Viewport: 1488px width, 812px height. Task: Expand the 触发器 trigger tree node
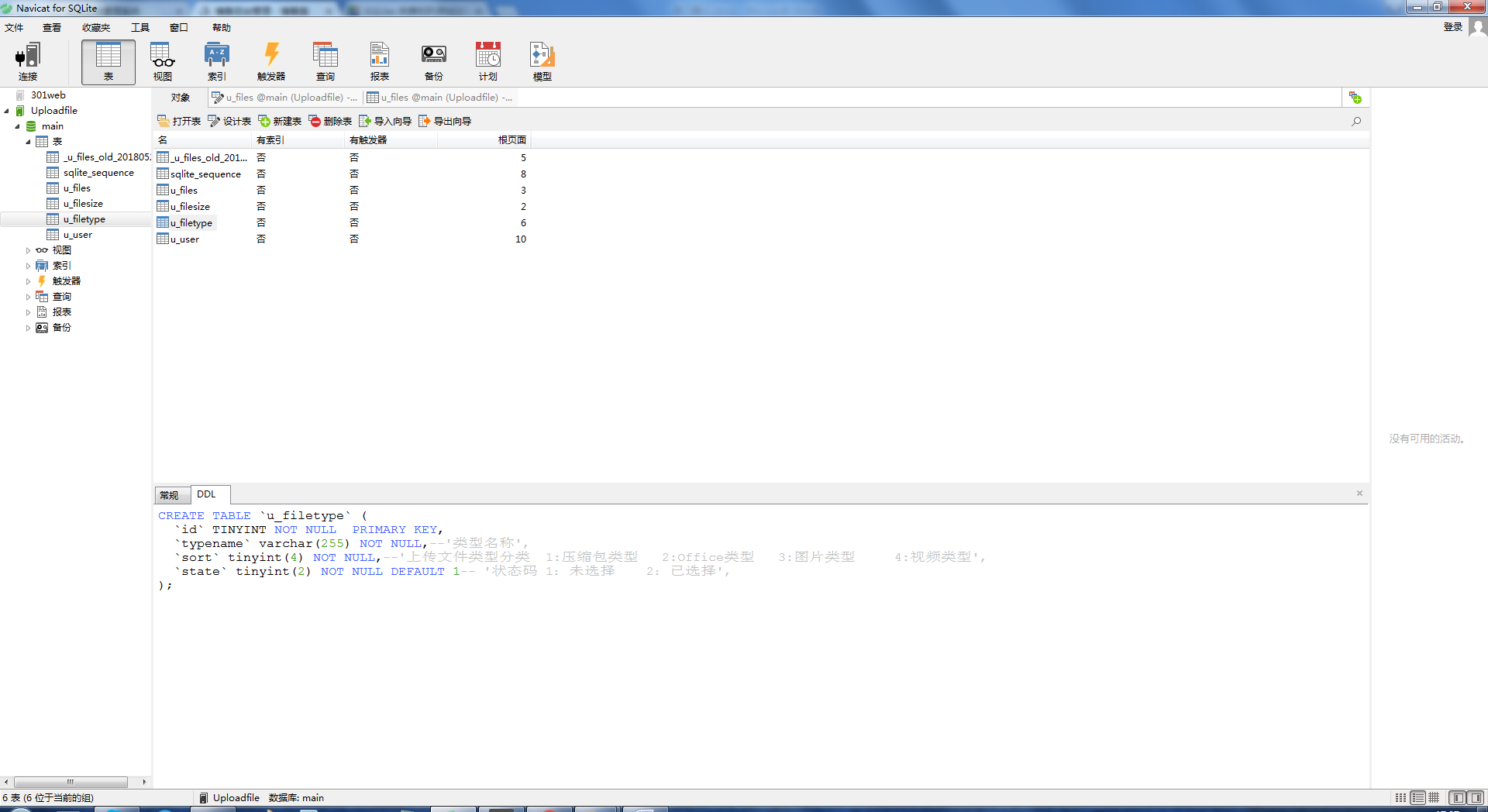(x=28, y=281)
